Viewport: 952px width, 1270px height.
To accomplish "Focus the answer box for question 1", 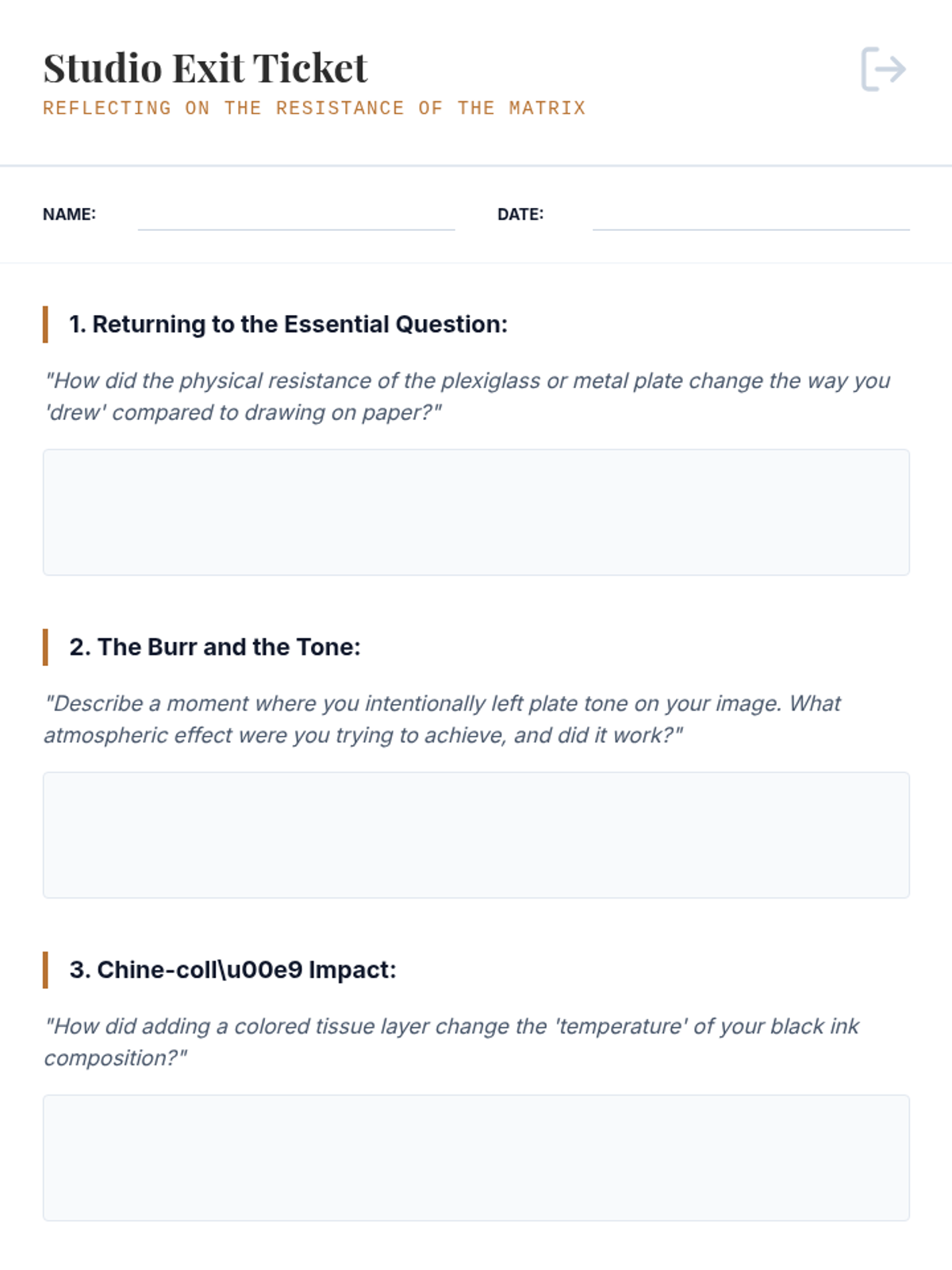I will tap(476, 512).
